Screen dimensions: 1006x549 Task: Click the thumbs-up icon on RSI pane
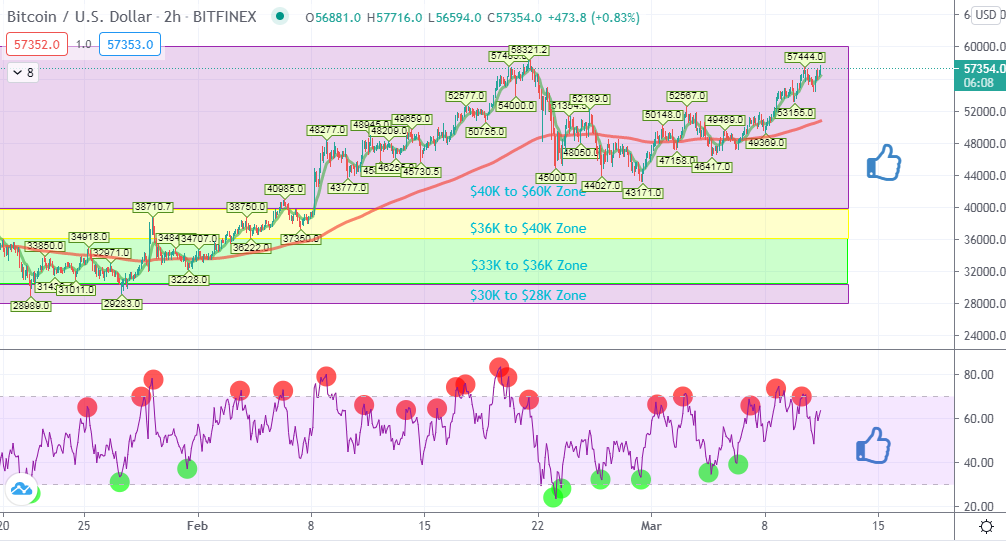(x=873, y=445)
